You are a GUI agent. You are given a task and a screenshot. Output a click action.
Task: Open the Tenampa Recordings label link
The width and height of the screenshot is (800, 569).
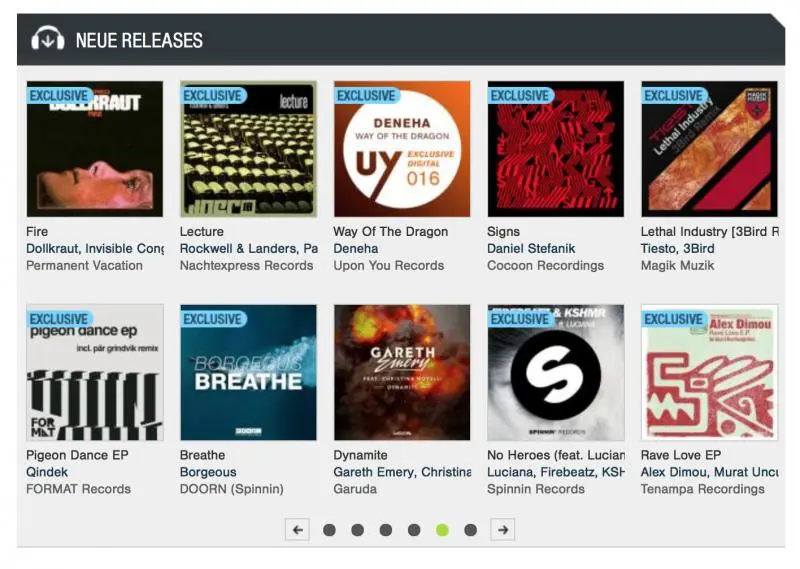pyautogui.click(x=703, y=489)
